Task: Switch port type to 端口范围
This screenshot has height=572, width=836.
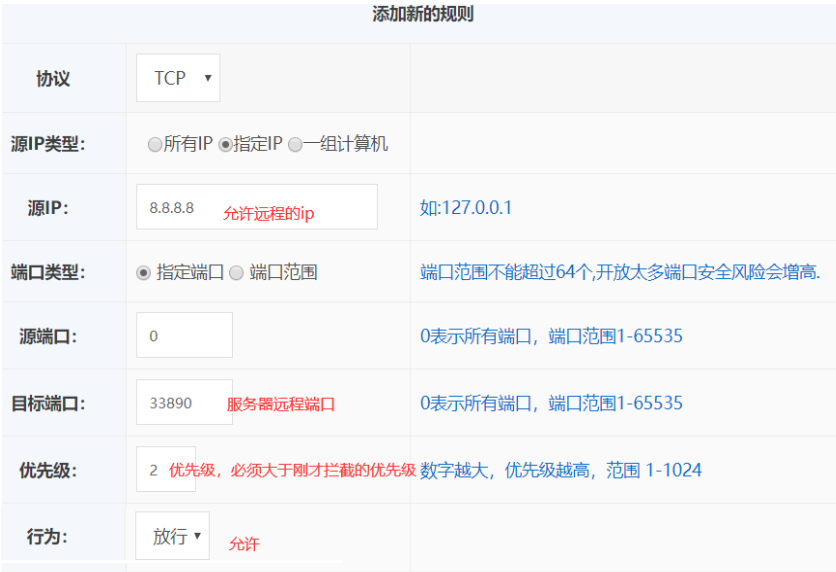Action: click(x=237, y=272)
